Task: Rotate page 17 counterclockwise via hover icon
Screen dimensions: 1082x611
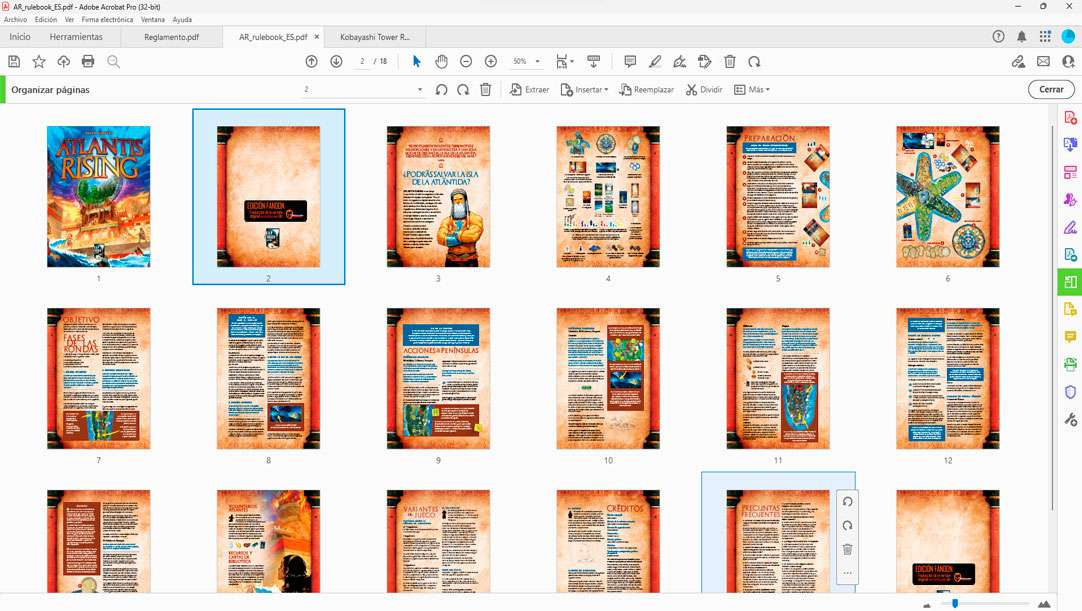Action: point(847,502)
